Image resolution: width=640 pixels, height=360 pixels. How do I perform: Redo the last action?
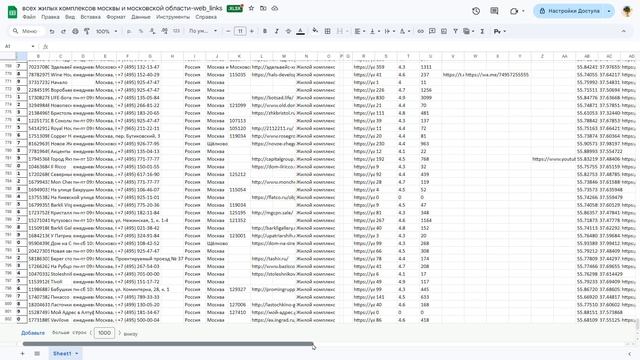tap(63, 31)
